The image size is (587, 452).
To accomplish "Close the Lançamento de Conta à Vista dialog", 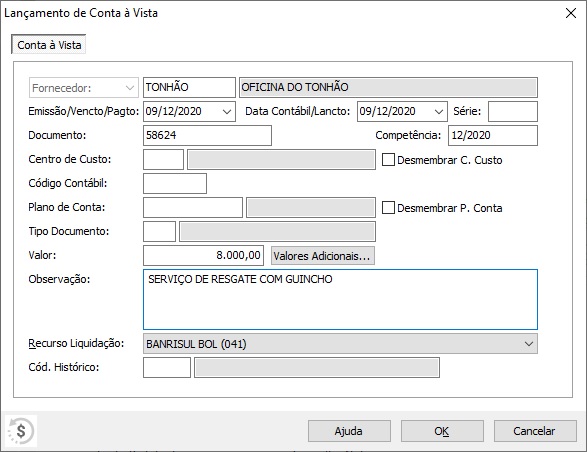I will pos(571,13).
